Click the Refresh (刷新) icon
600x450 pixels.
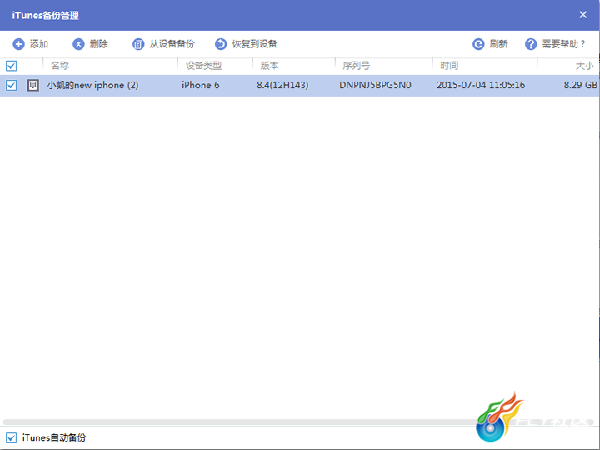(478, 44)
